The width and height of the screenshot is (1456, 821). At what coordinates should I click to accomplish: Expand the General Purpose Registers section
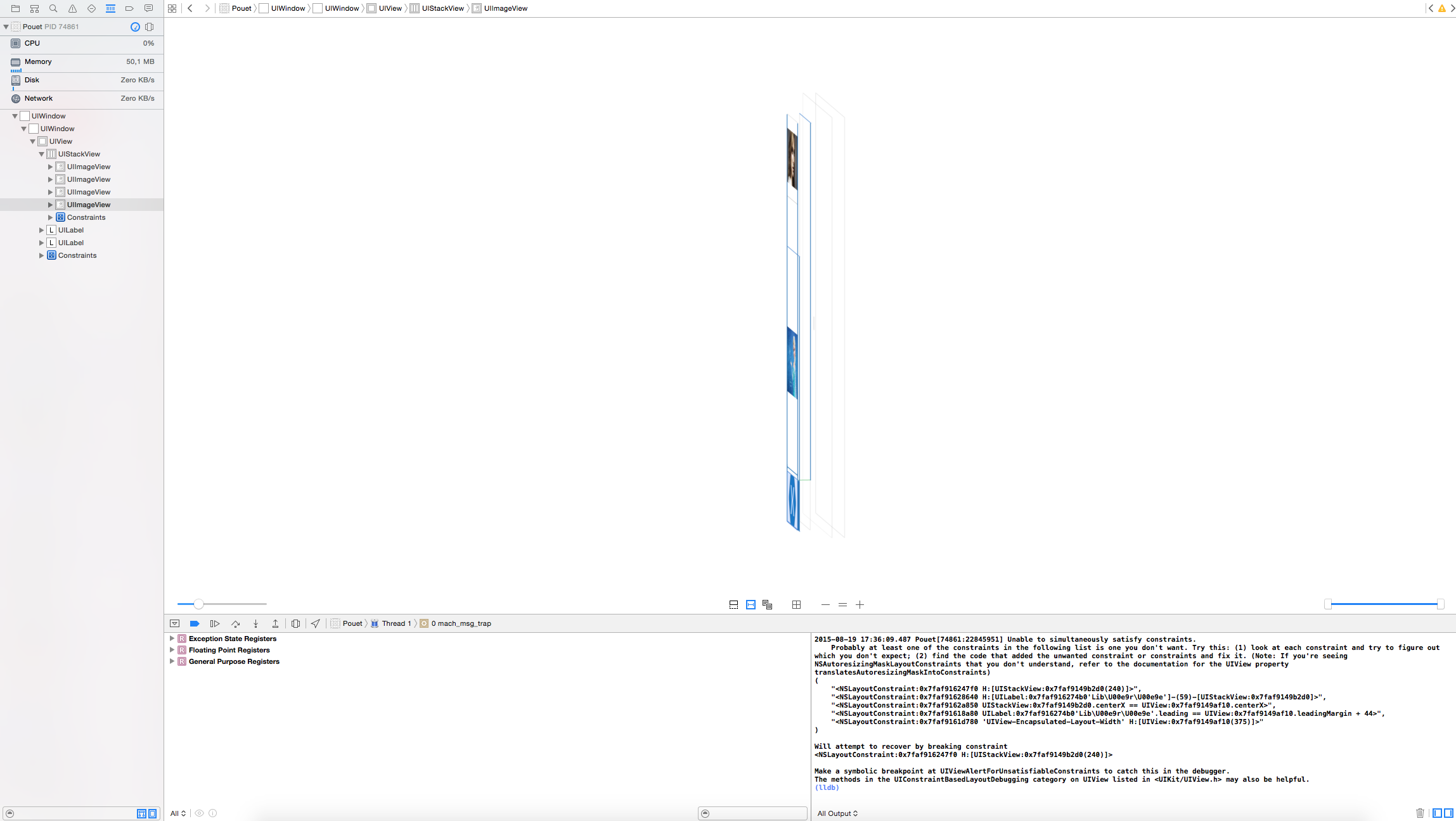(171, 661)
